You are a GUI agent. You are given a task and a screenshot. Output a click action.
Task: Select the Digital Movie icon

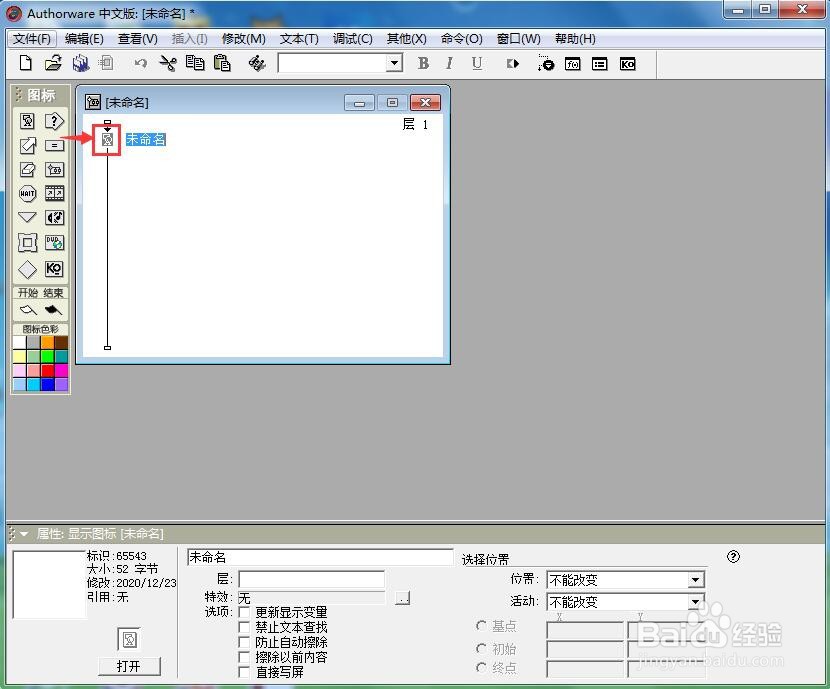click(54, 194)
